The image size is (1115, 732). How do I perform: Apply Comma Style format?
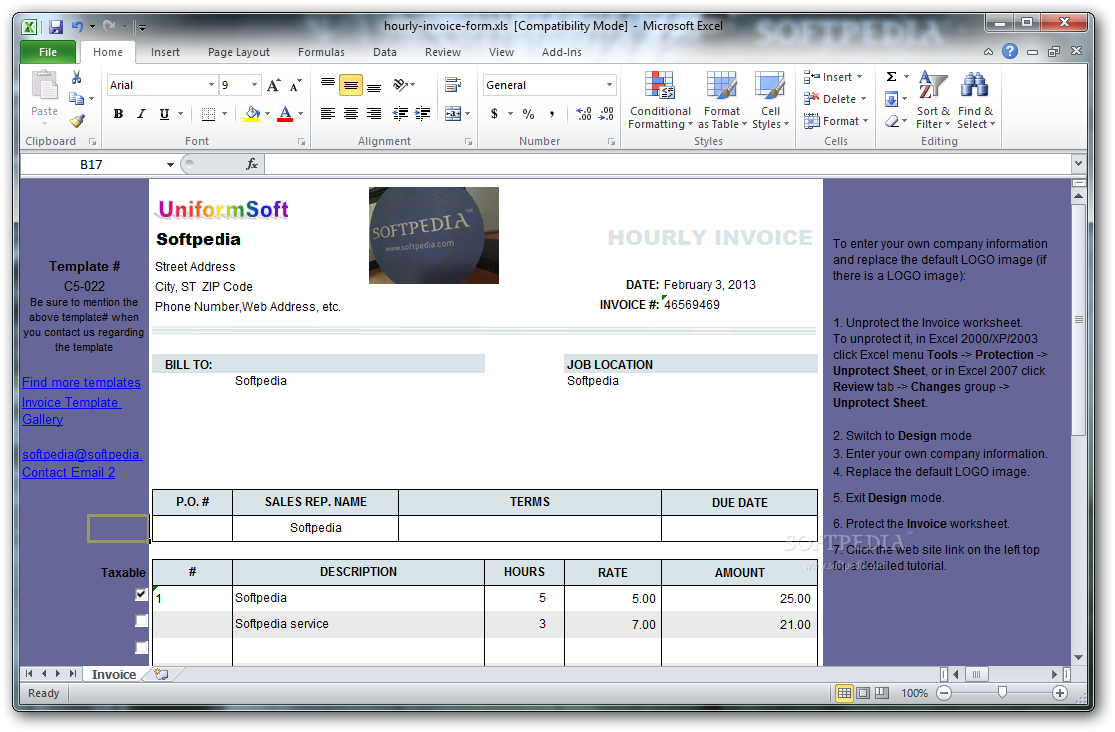pyautogui.click(x=551, y=114)
